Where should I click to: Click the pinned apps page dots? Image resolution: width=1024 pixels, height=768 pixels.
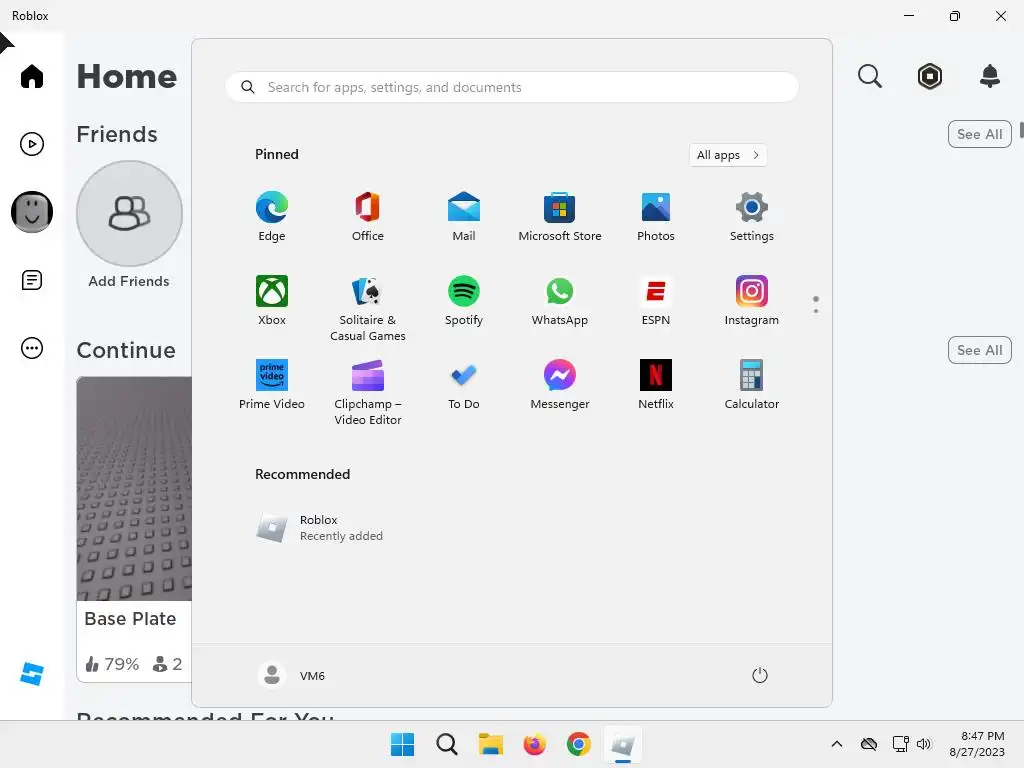pos(816,304)
